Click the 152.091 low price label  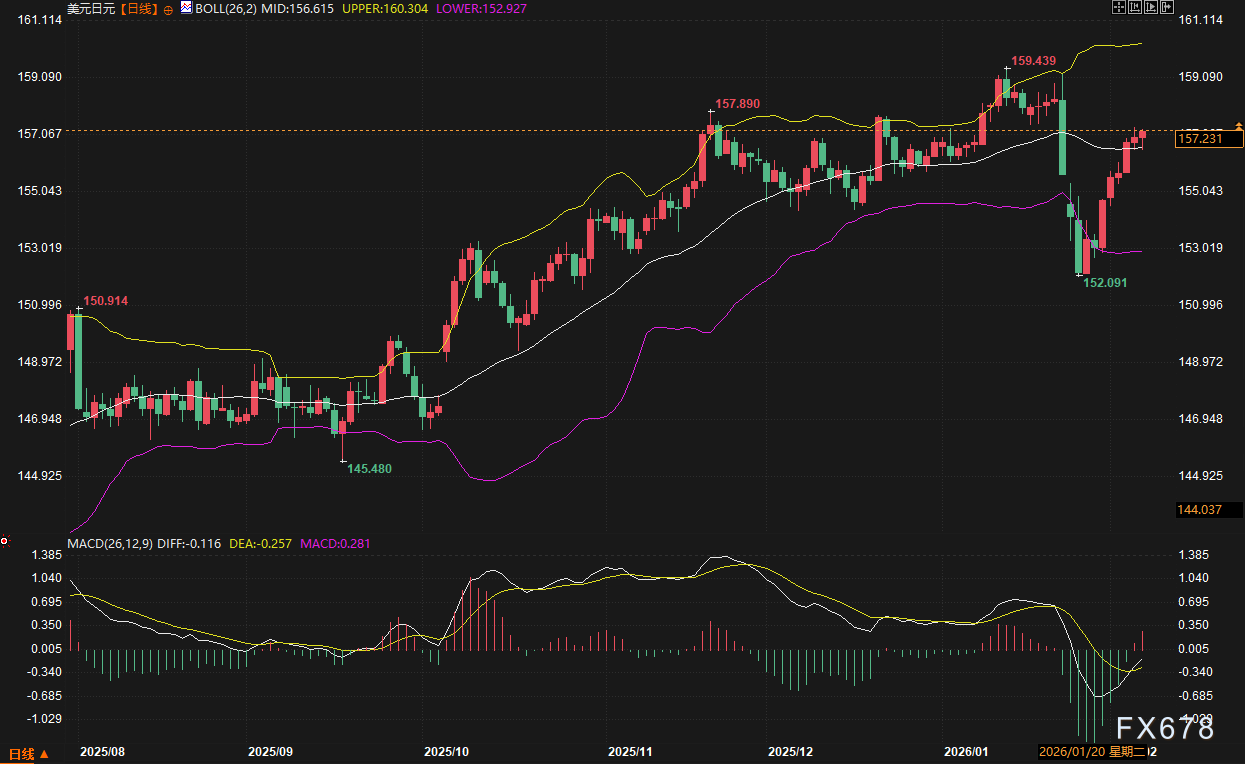(x=1105, y=283)
